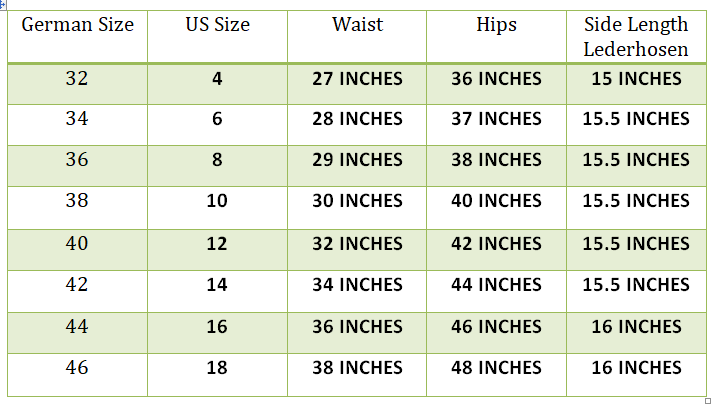
Task: Click German size 32 cell
Action: 77,79
